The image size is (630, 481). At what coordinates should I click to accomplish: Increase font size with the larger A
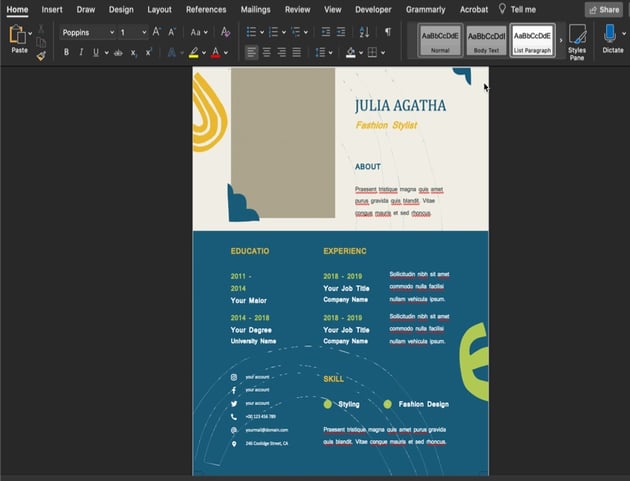click(x=157, y=32)
